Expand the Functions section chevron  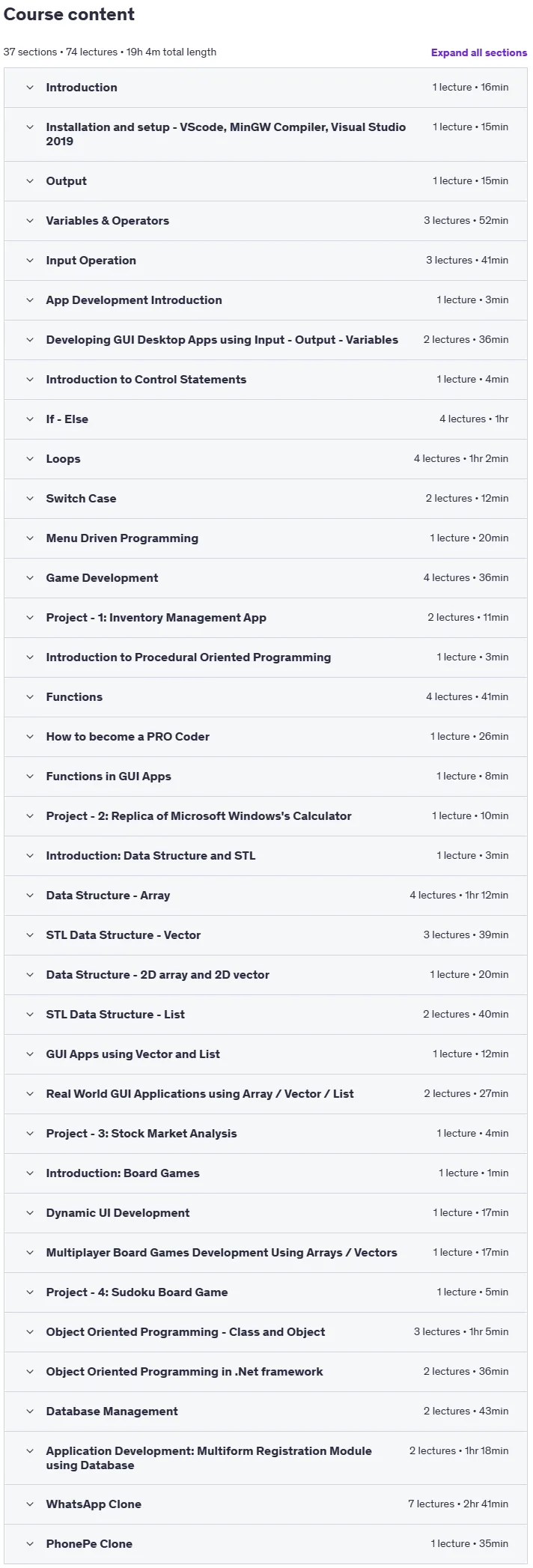click(30, 697)
